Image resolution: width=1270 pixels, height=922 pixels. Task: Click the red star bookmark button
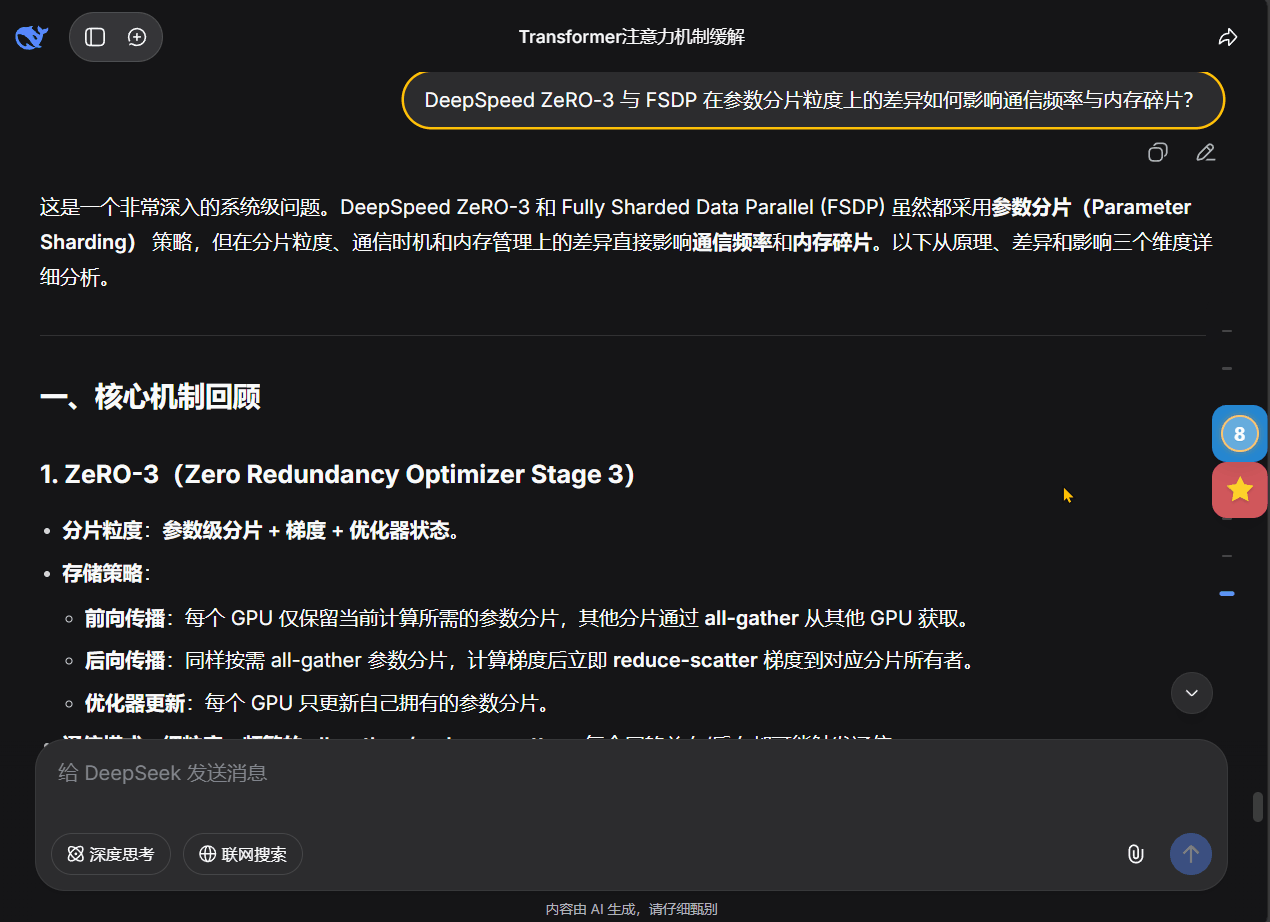[1239, 489]
